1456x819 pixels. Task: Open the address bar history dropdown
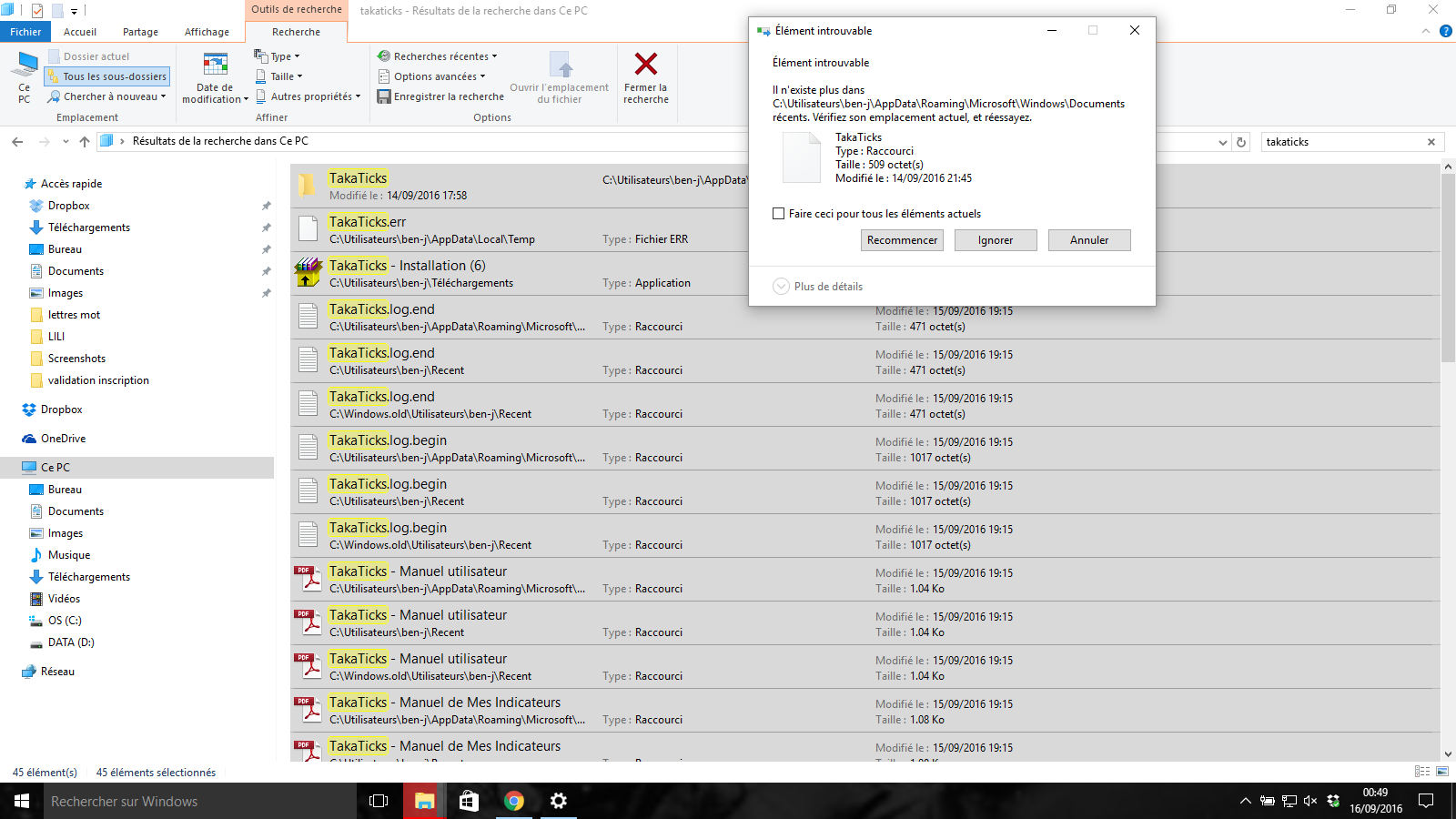pyautogui.click(x=1222, y=142)
